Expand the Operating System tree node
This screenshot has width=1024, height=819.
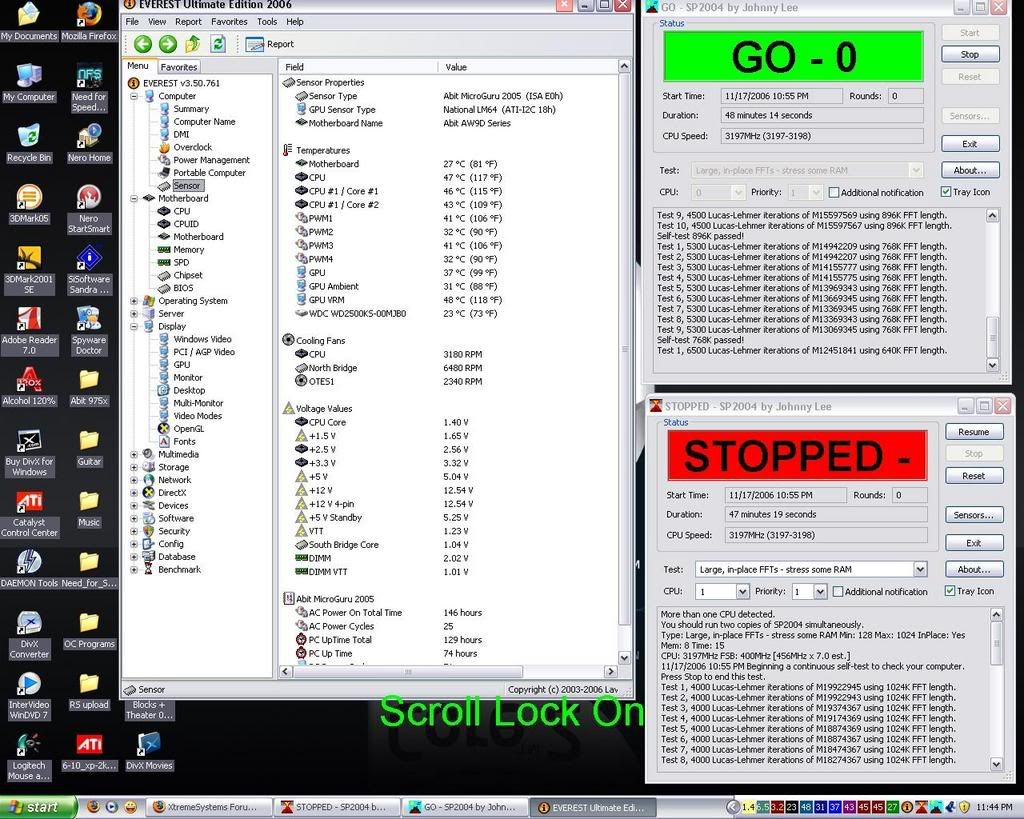(134, 301)
